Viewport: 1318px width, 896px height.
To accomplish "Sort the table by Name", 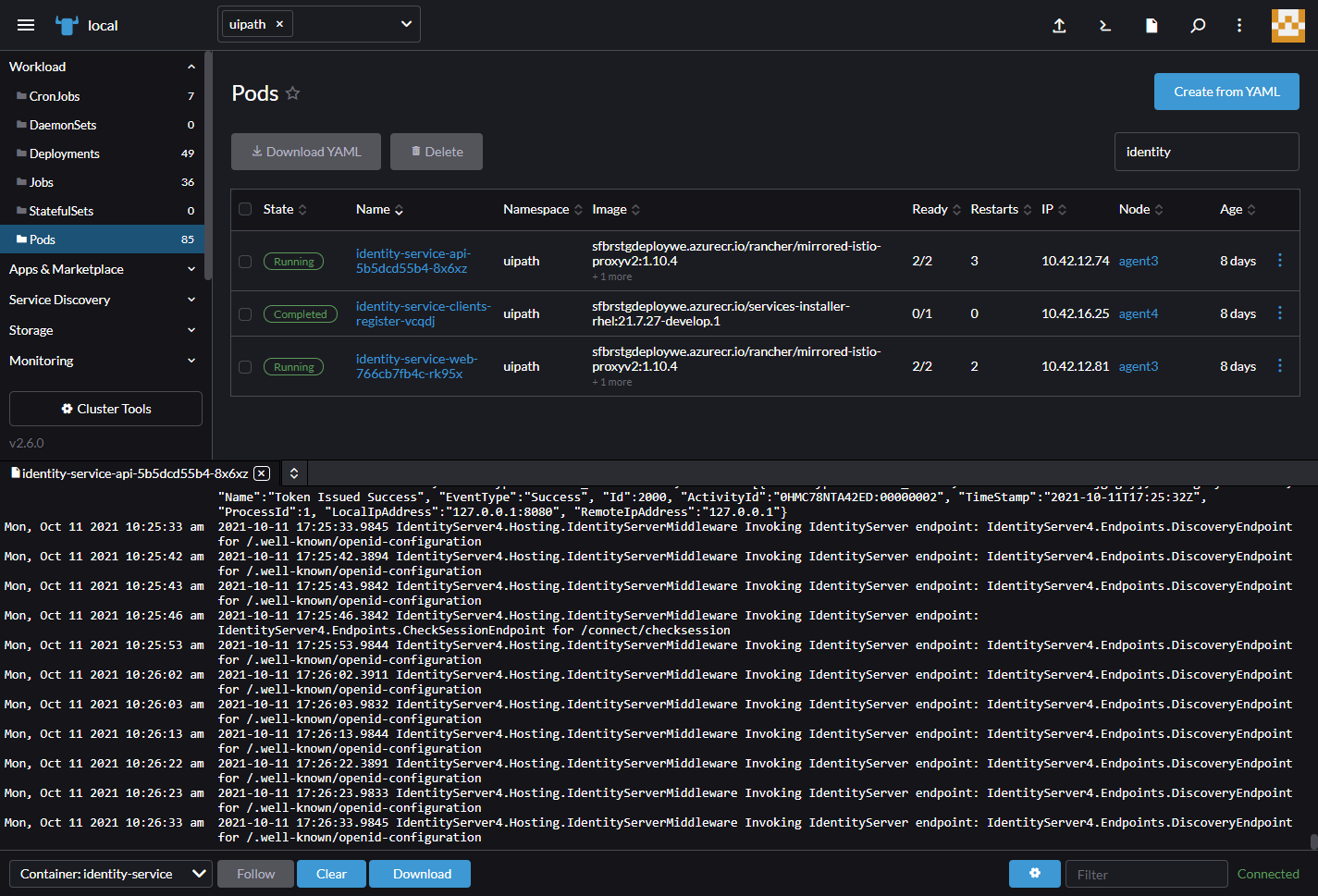I will tap(379, 210).
